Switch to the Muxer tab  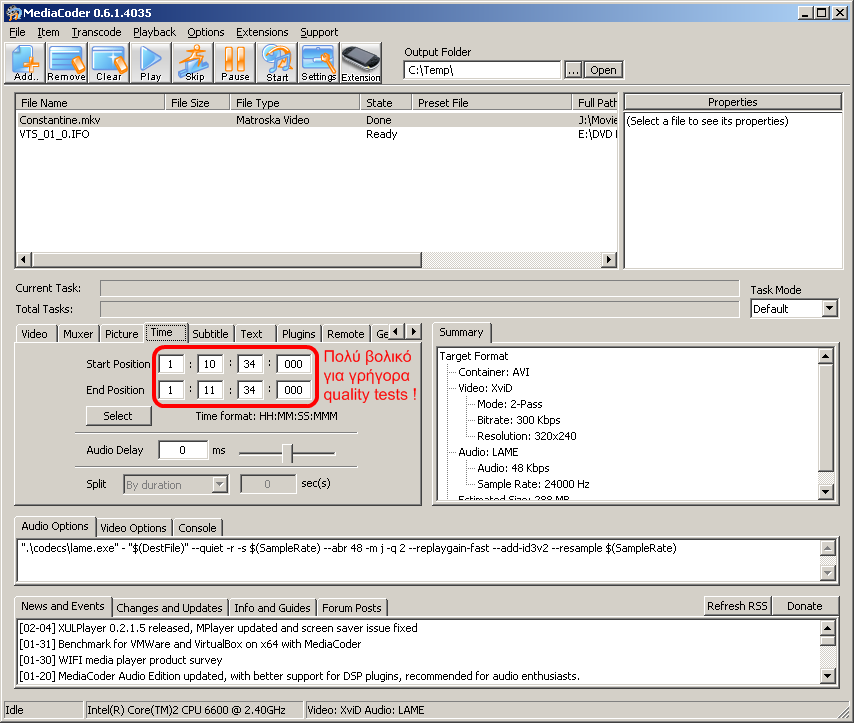(78, 334)
